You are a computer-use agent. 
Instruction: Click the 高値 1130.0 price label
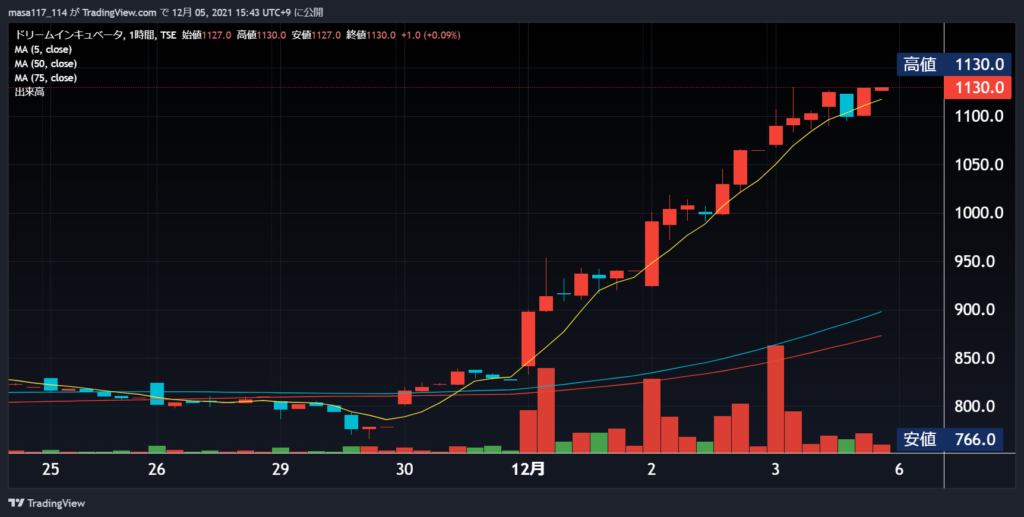pos(953,65)
